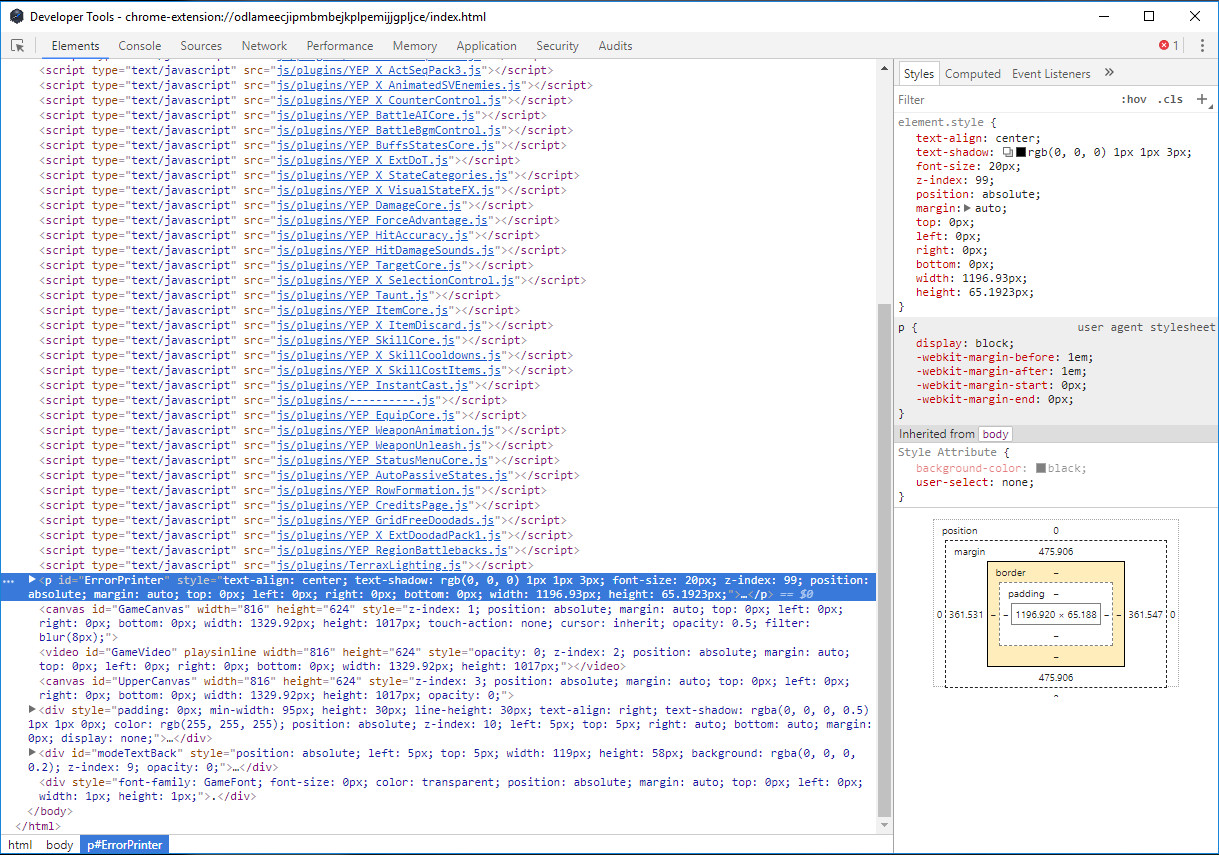Click the inherited-from body link
Image resolution: width=1219 pixels, height=855 pixels.
(995, 434)
